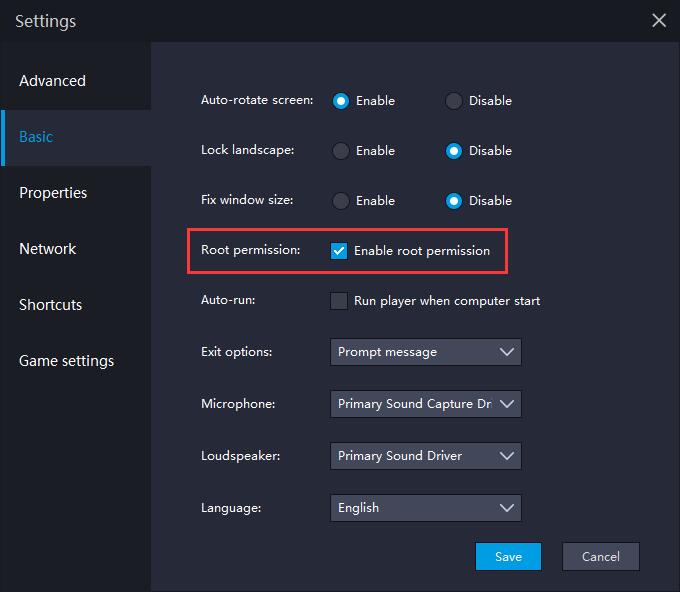Expand the Exit options dropdown
The width and height of the screenshot is (680, 592).
click(x=425, y=352)
